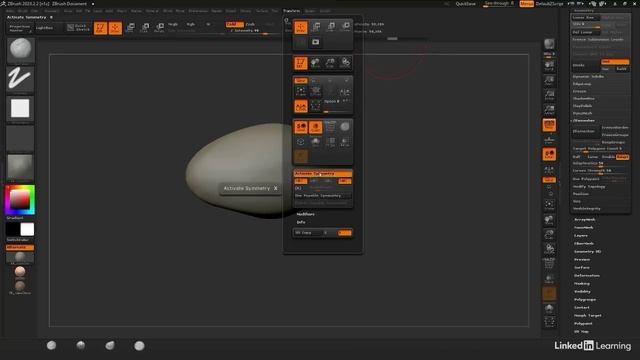Activate Quick Sketch mode

[x=78, y=27]
